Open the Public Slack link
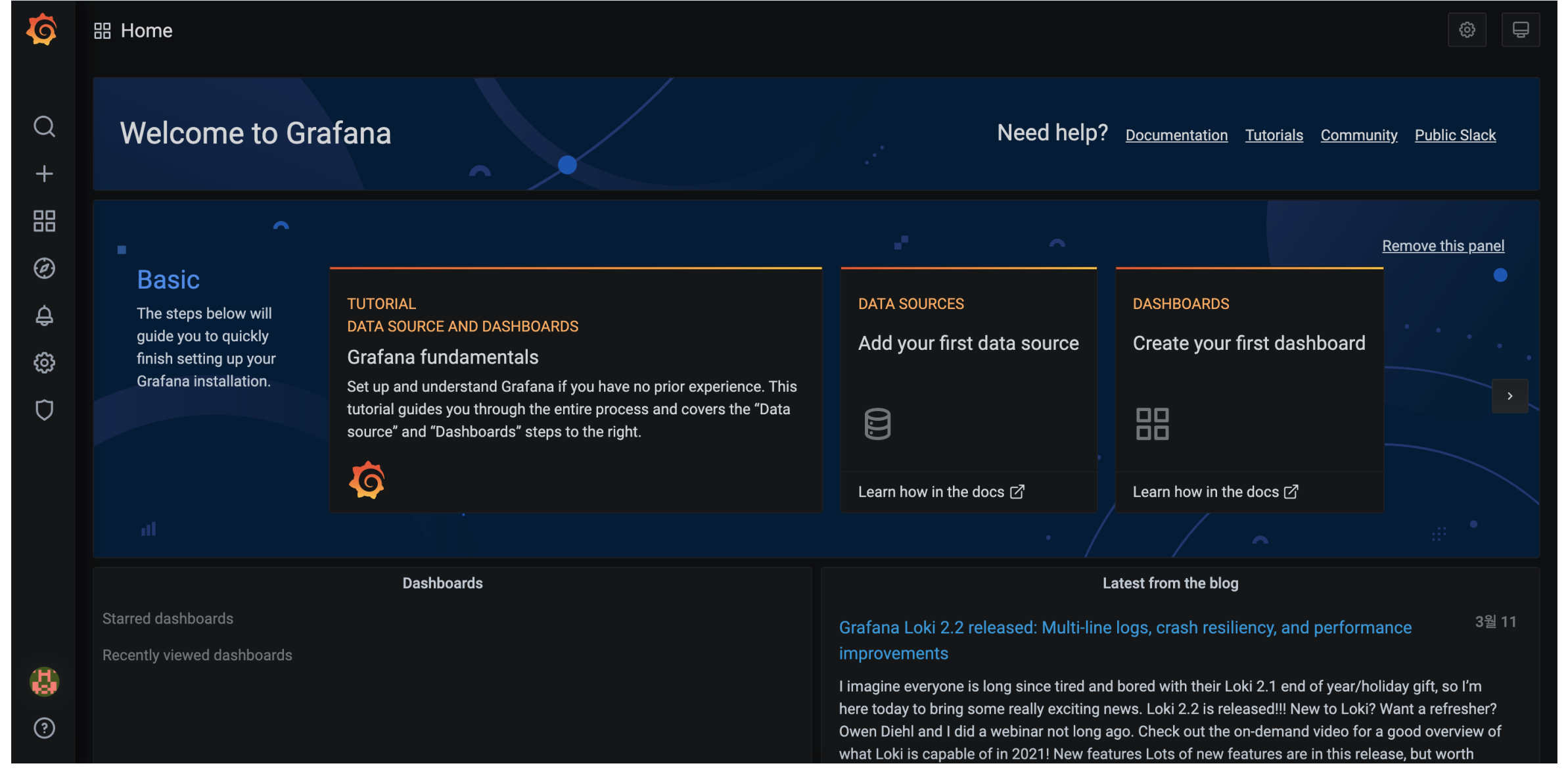 [1455, 135]
